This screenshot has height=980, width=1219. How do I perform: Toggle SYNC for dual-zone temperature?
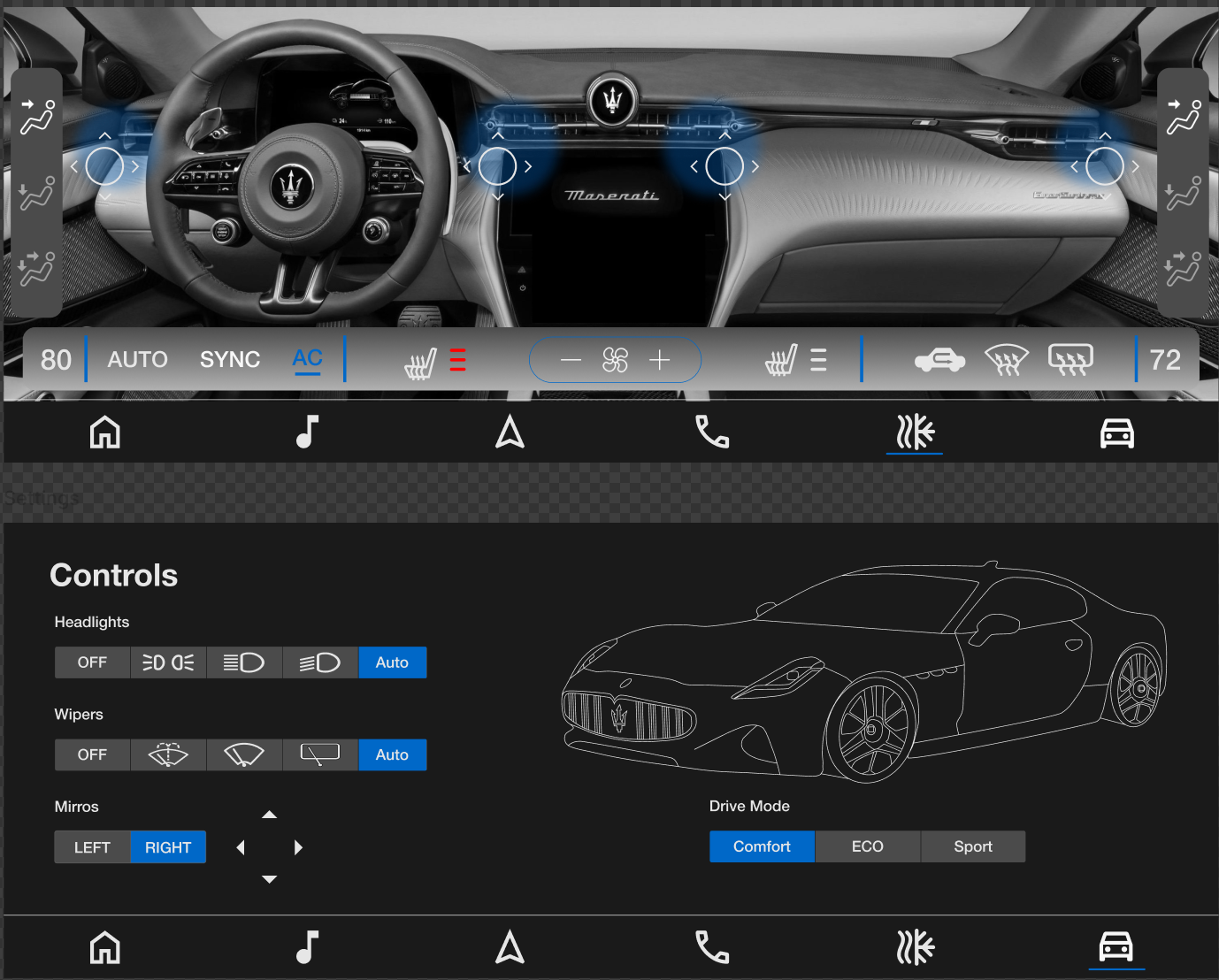[x=230, y=359]
